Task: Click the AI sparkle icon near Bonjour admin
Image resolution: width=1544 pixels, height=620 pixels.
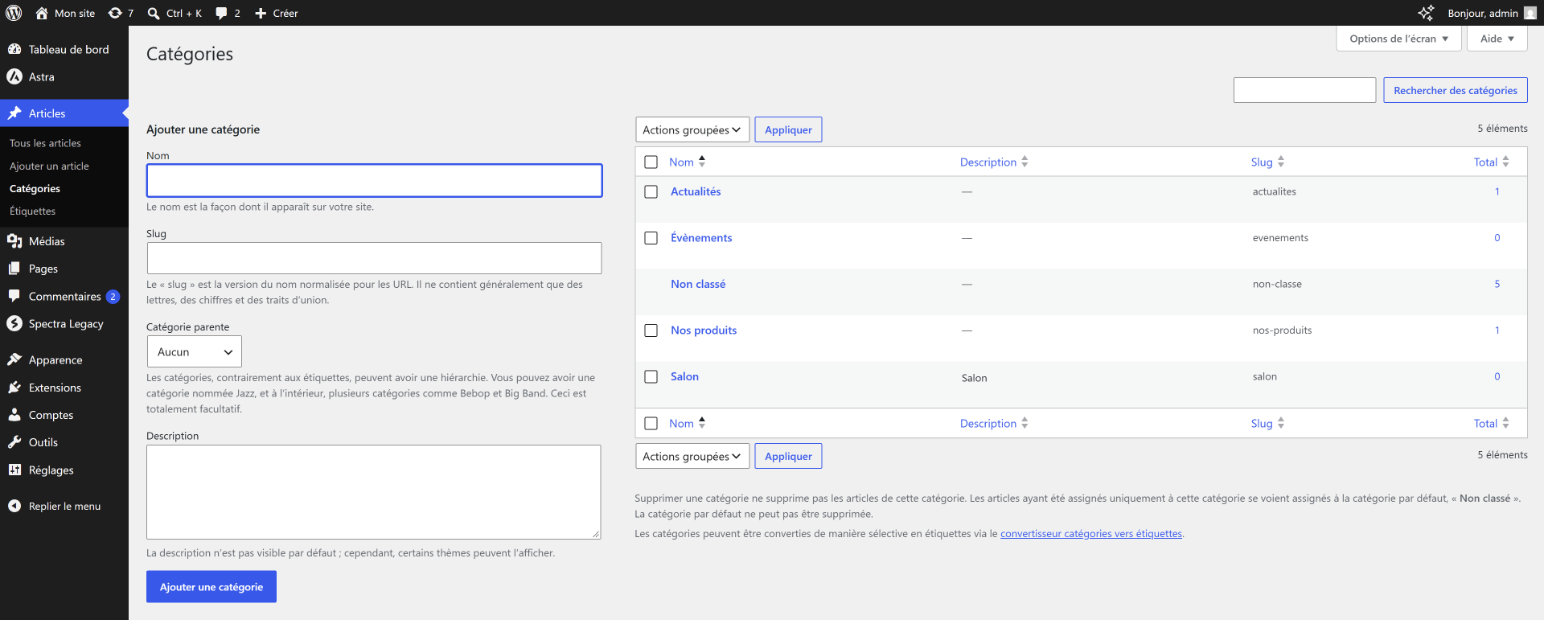Action: click(x=1427, y=13)
